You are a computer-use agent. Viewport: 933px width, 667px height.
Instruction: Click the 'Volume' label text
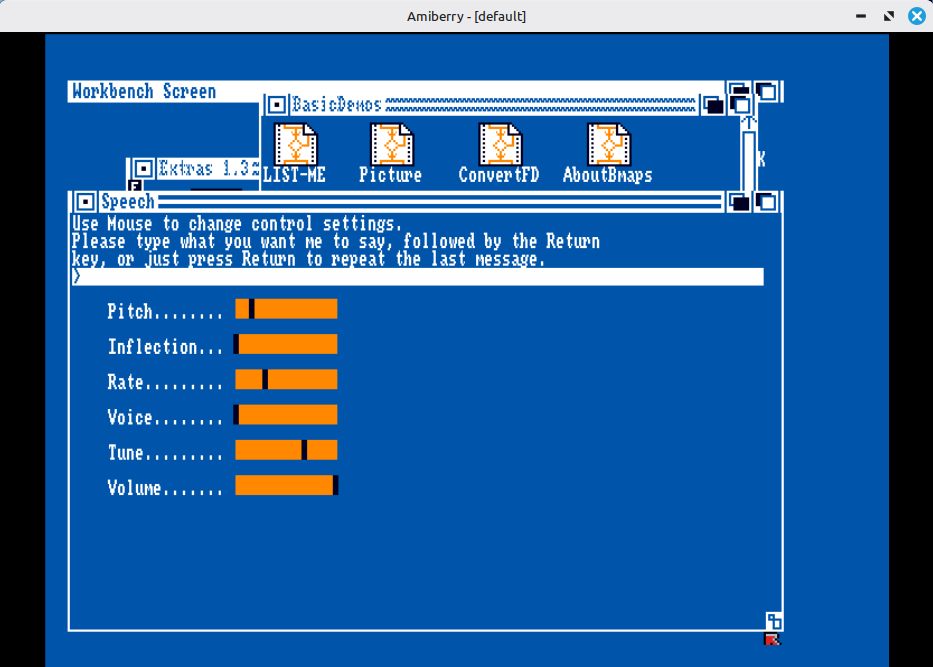click(134, 488)
